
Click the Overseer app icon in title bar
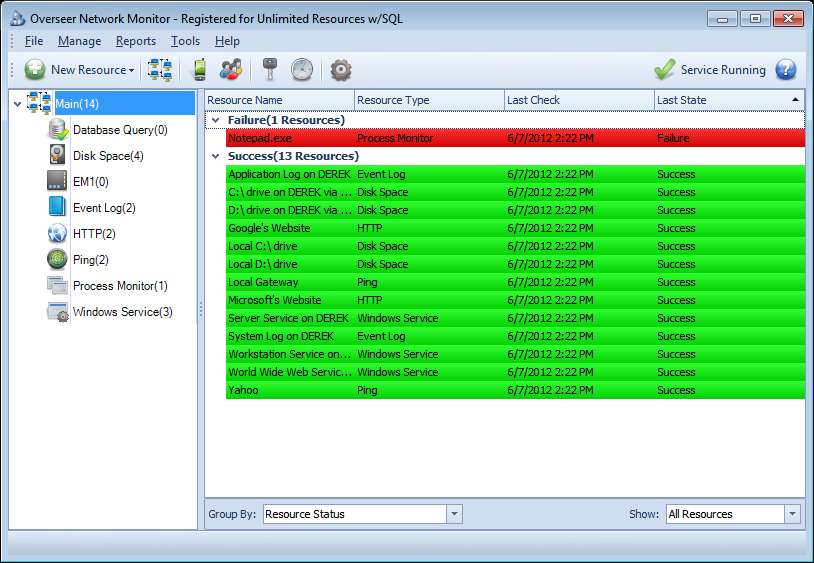click(18, 19)
